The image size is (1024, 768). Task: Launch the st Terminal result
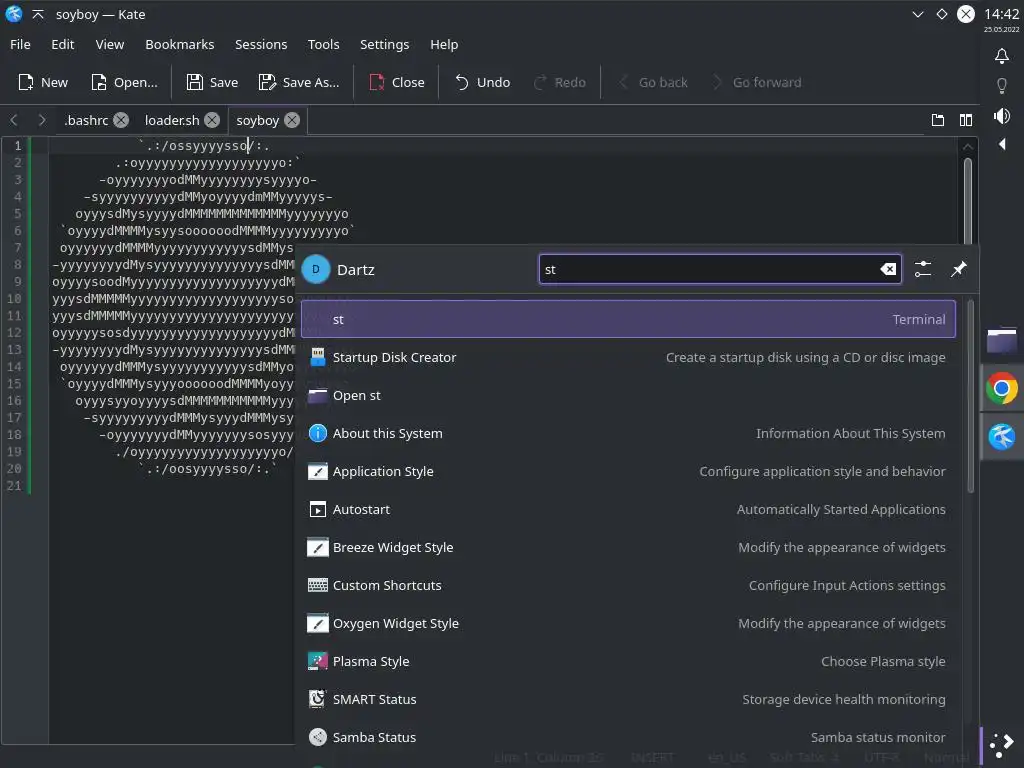coord(628,319)
